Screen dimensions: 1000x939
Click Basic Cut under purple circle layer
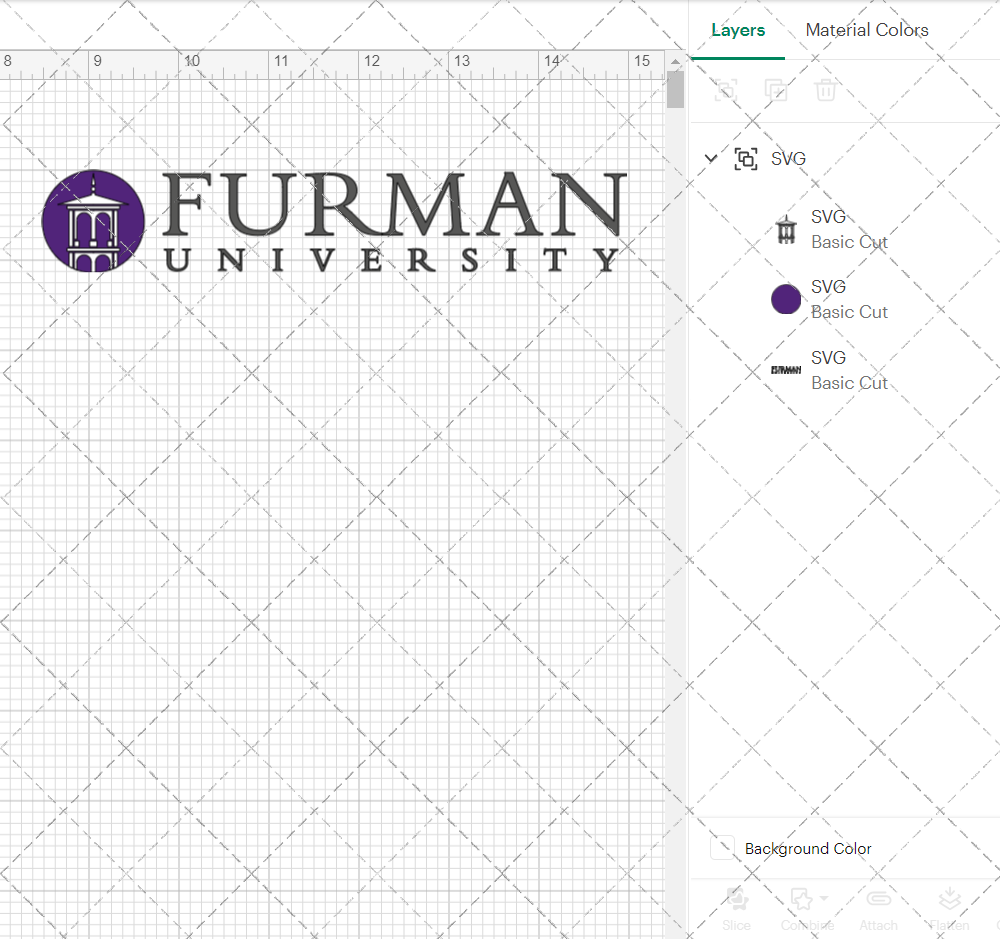point(849,312)
